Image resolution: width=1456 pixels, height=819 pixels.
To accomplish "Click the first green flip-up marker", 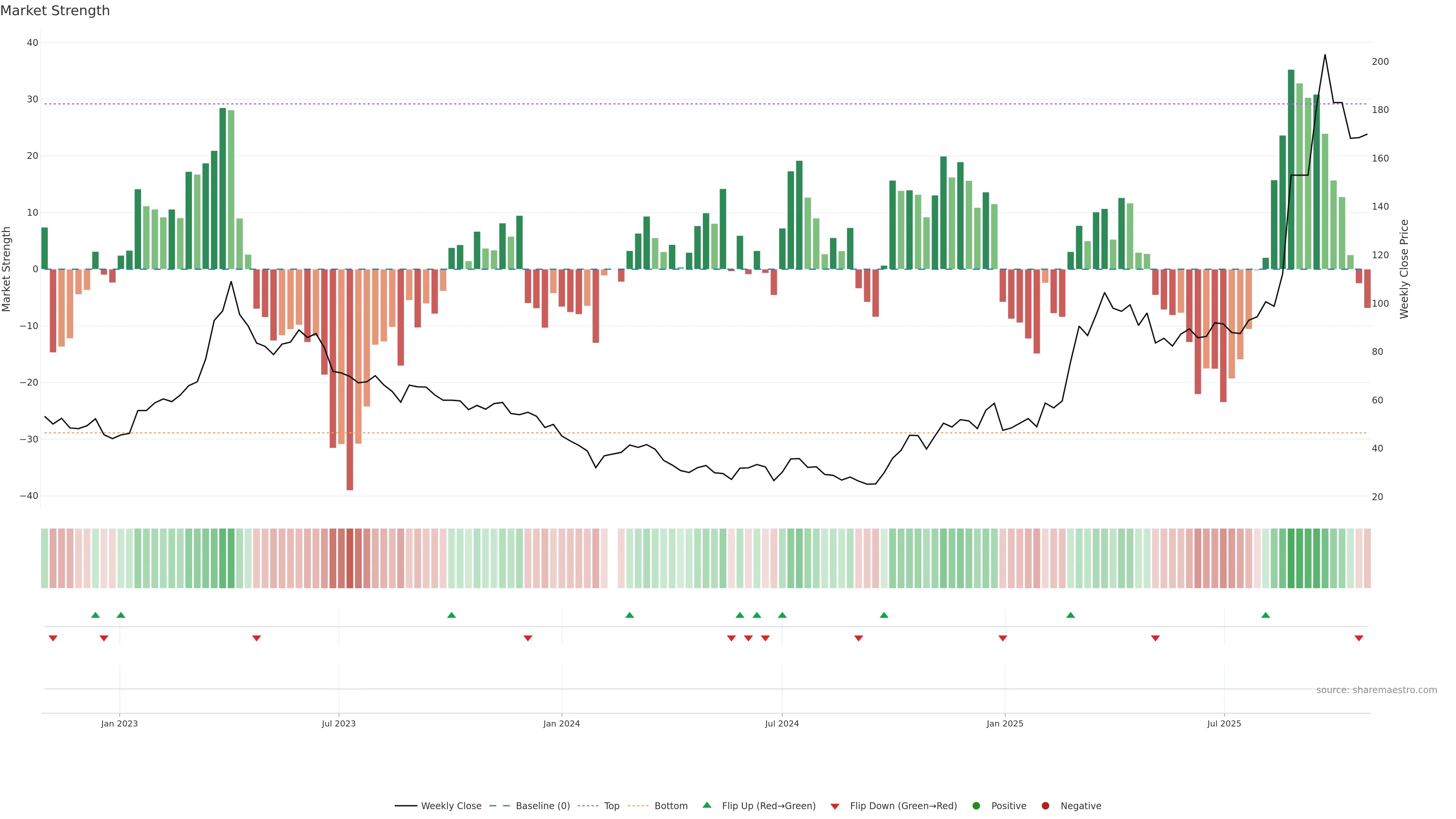I will [x=96, y=615].
